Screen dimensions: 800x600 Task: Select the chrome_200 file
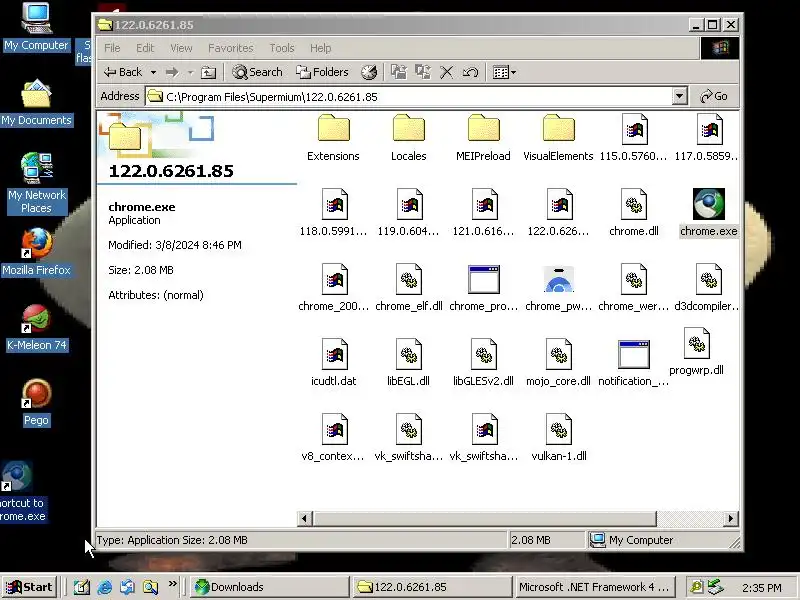coord(333,287)
